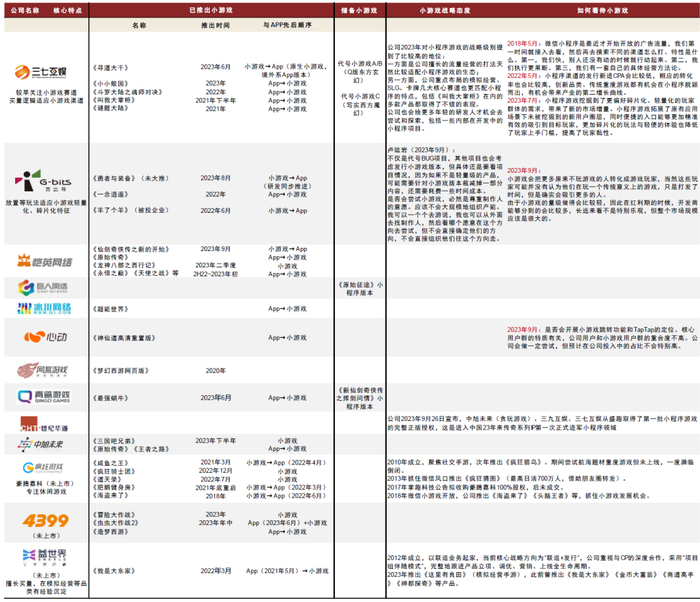Click the launch date 2023年年中
Image resolution: width=700 pixels, height=602 pixels.
tap(215, 523)
